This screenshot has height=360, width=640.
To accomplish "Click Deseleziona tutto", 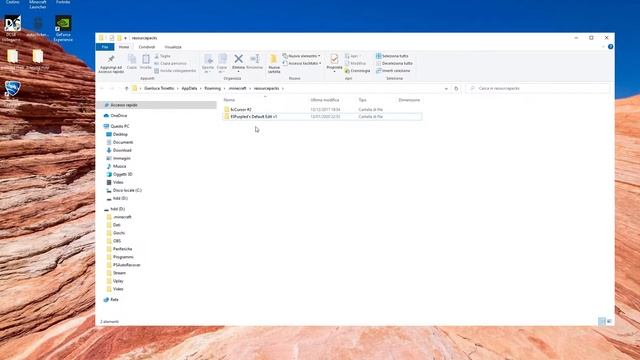I will coord(394,63).
